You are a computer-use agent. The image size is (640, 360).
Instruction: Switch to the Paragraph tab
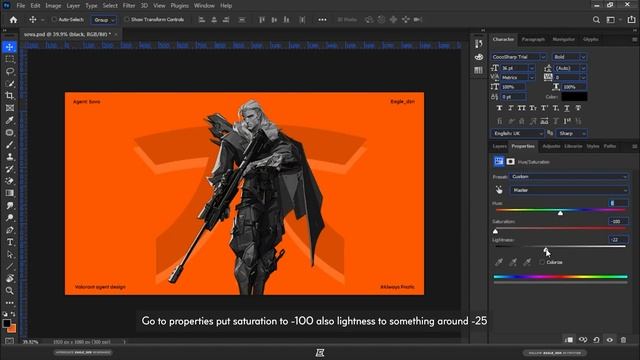click(533, 39)
